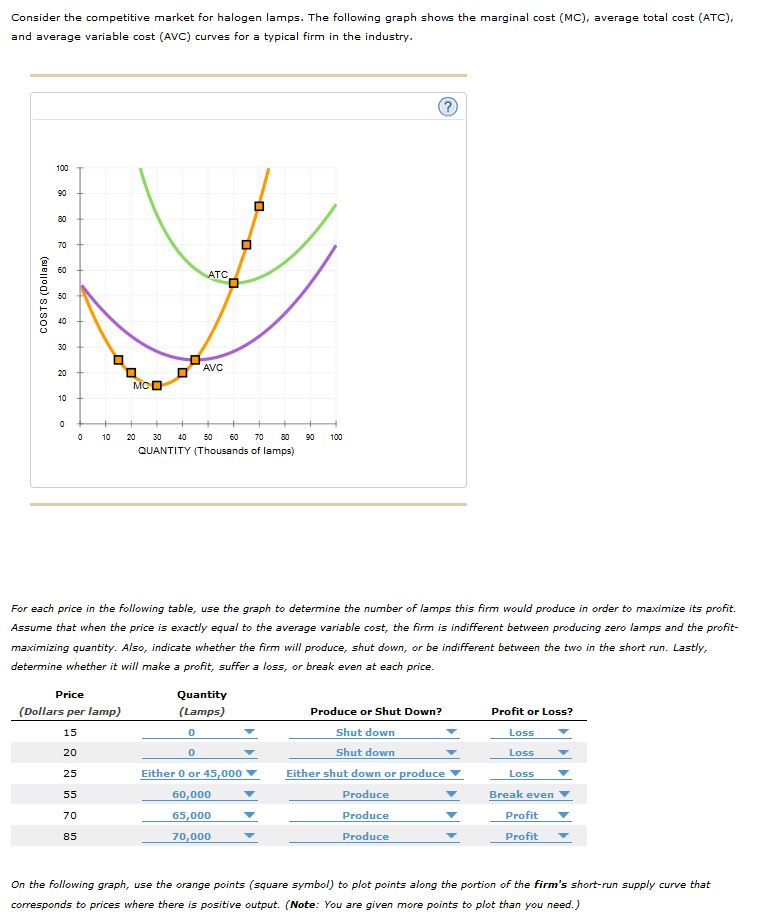This screenshot has width=781, height=919.
Task: Click the 'COSTS (Dollars)' axis title
Action: (43, 295)
